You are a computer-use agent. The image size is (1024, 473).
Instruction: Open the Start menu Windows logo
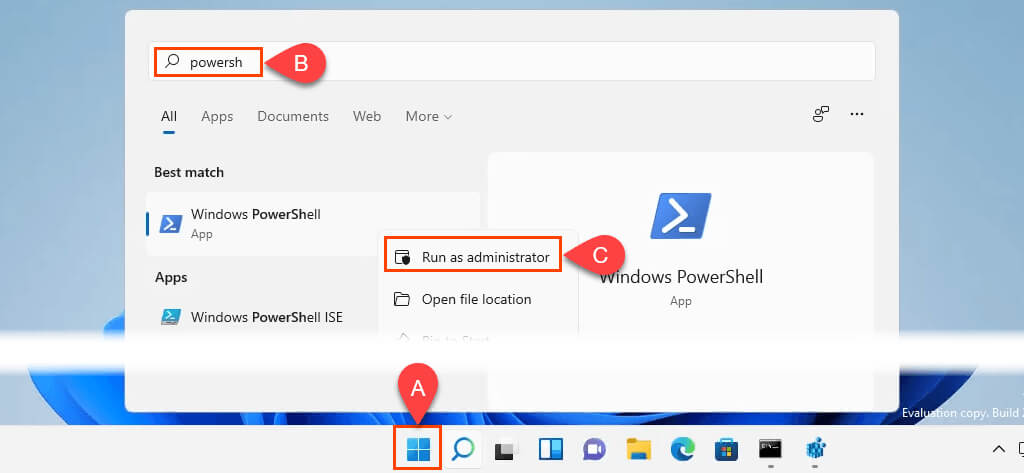(x=418, y=449)
